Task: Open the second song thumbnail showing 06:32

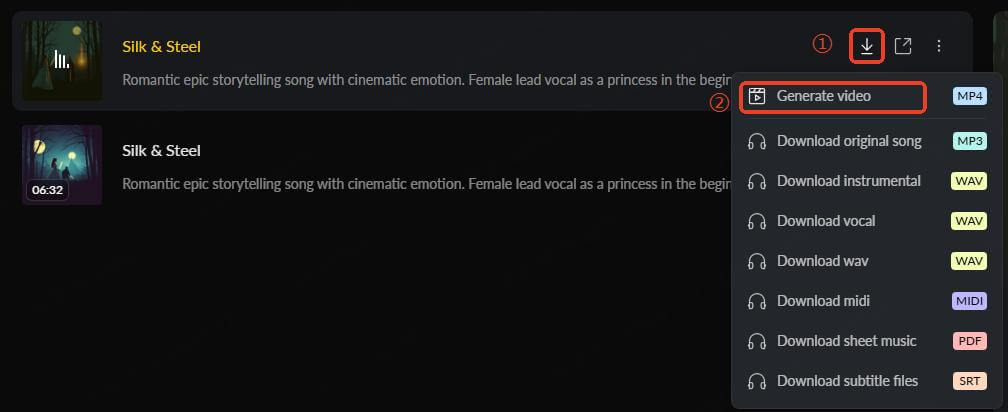Action: [x=62, y=164]
